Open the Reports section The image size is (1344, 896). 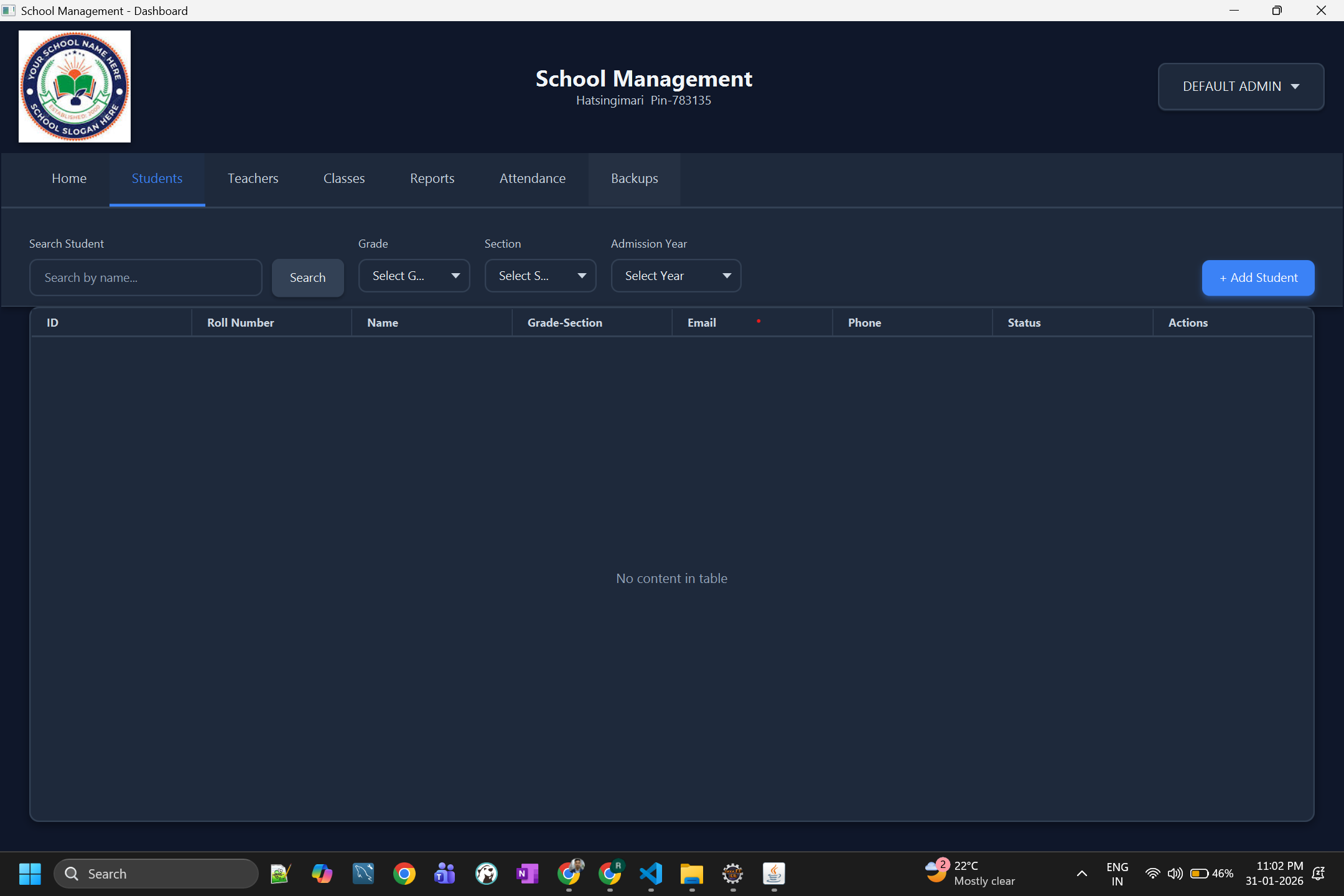tap(432, 179)
